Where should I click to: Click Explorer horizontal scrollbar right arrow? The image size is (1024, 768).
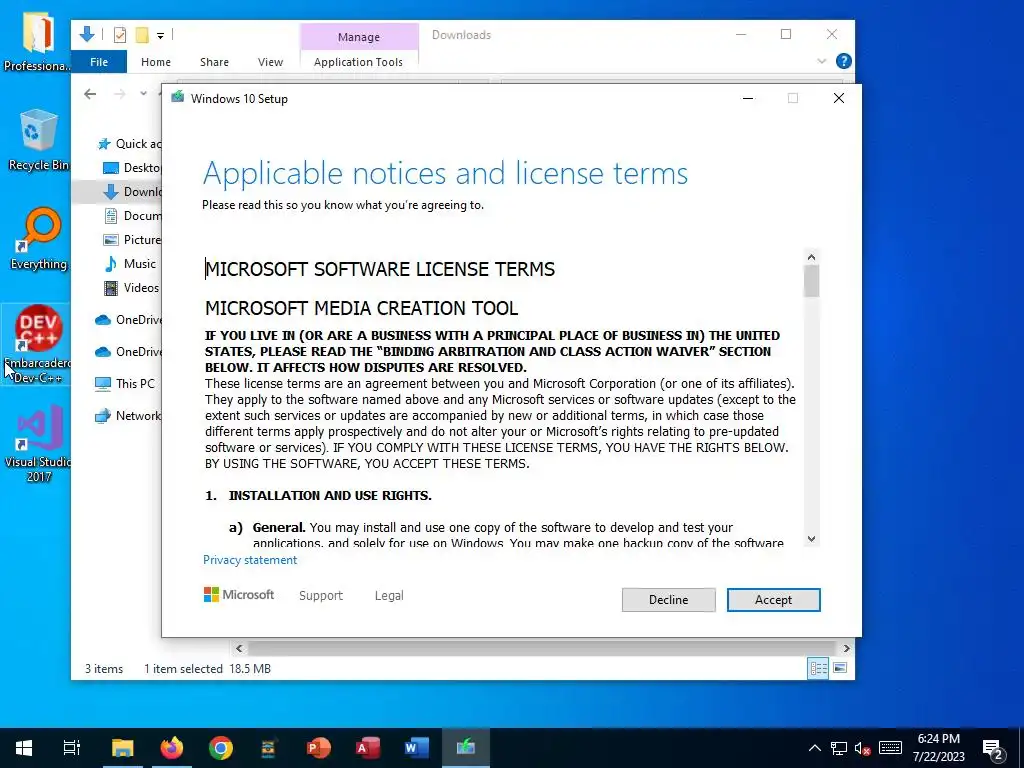[x=846, y=648]
